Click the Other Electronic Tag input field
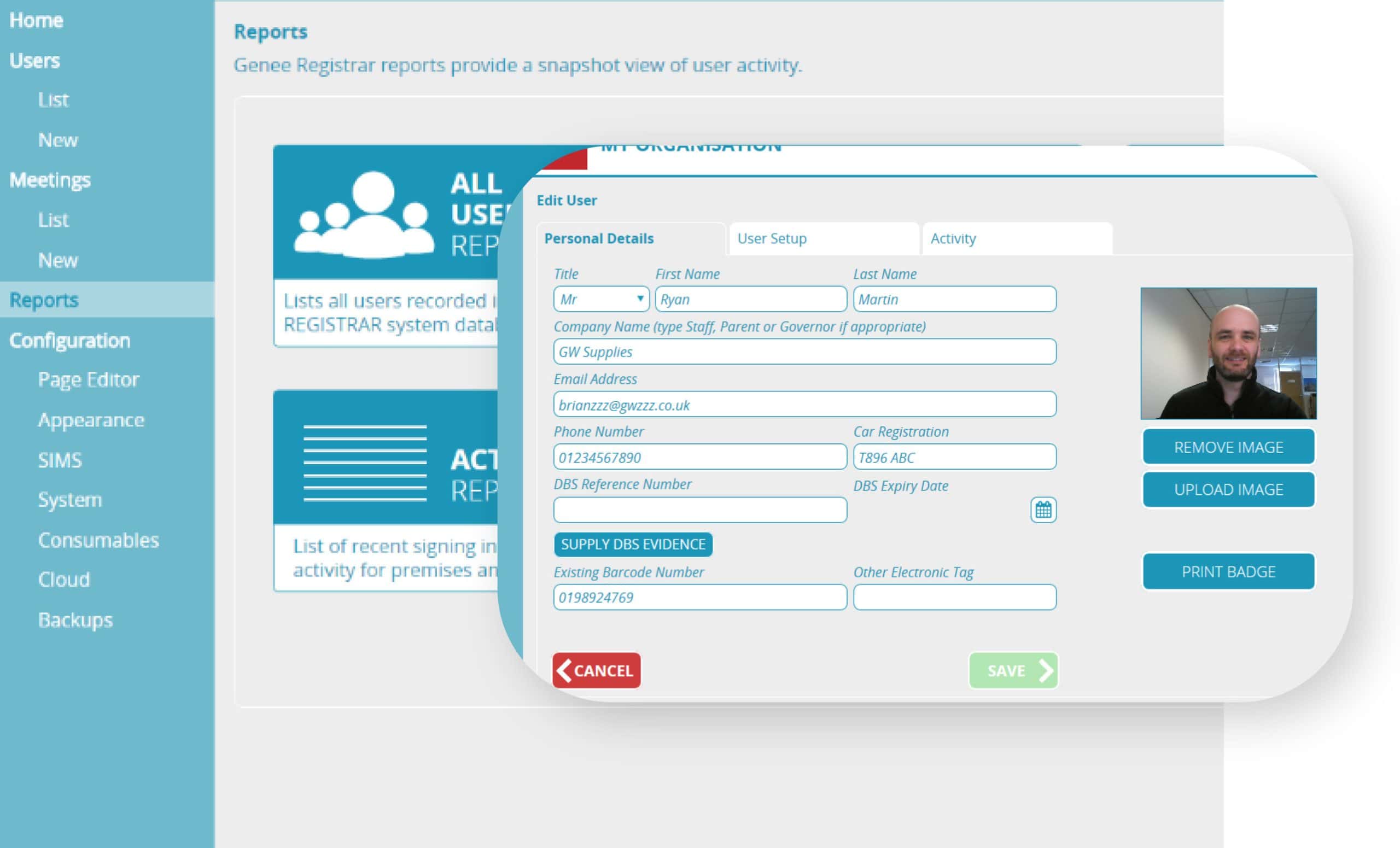This screenshot has width=1400, height=848. click(x=955, y=597)
